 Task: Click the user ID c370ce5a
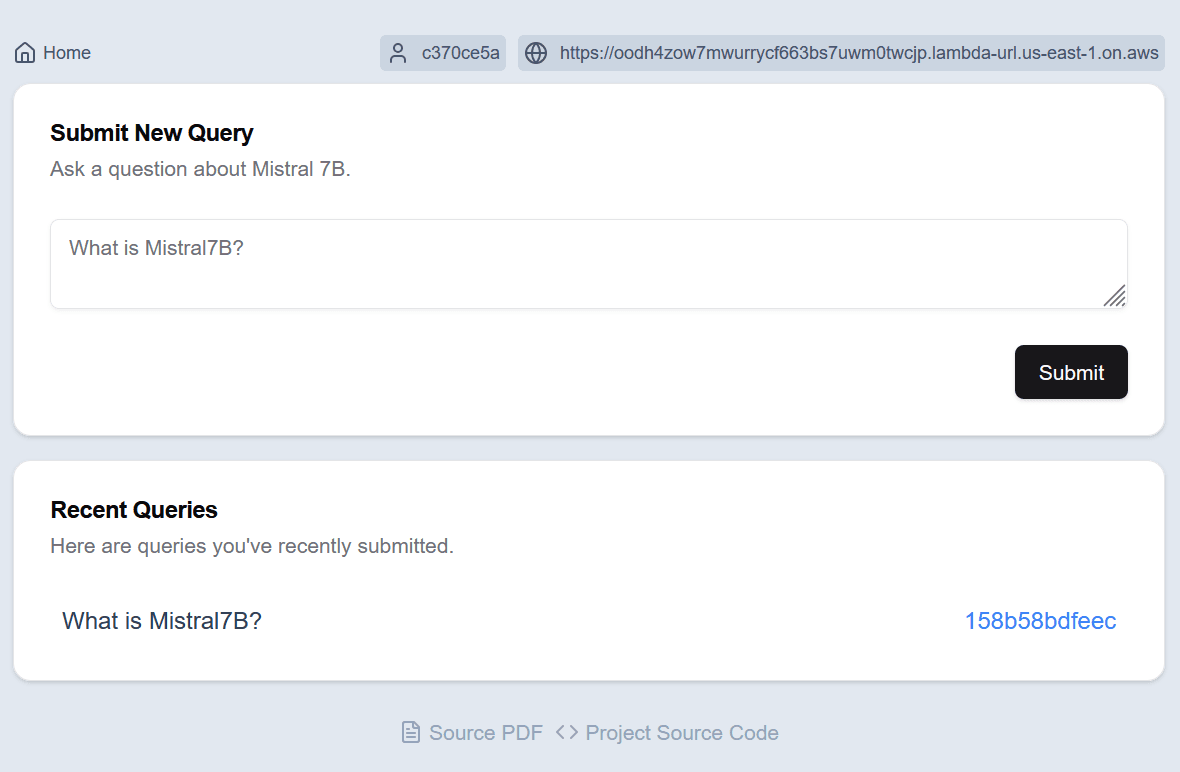(460, 53)
